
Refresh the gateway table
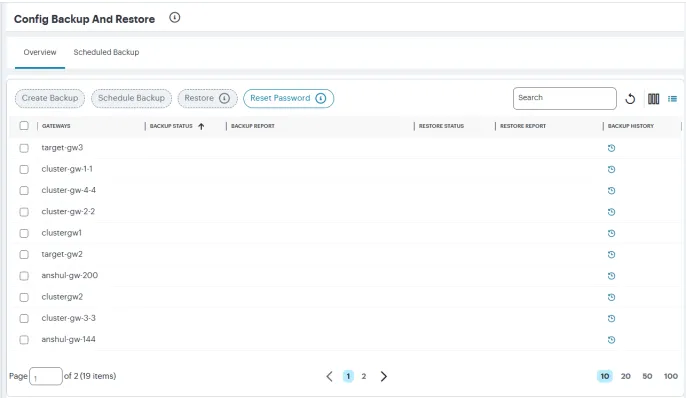pyautogui.click(x=630, y=99)
